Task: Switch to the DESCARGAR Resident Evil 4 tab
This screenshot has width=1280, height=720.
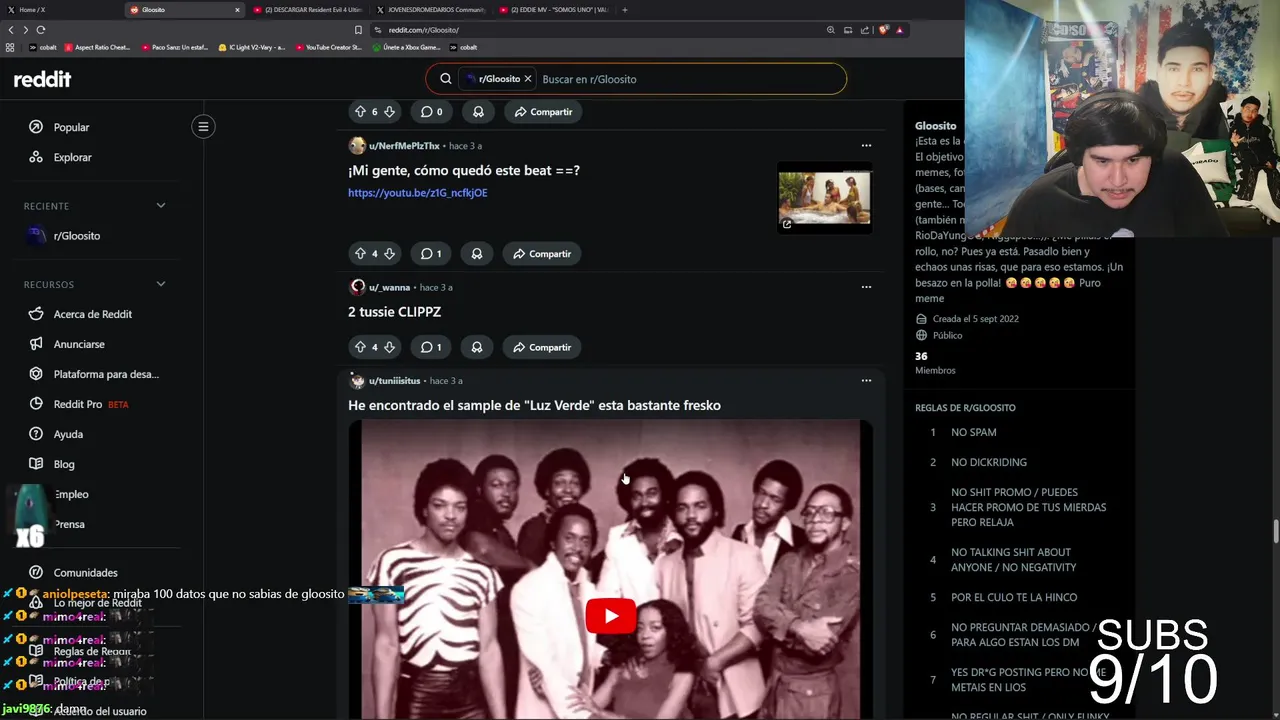Action: pos(307,10)
